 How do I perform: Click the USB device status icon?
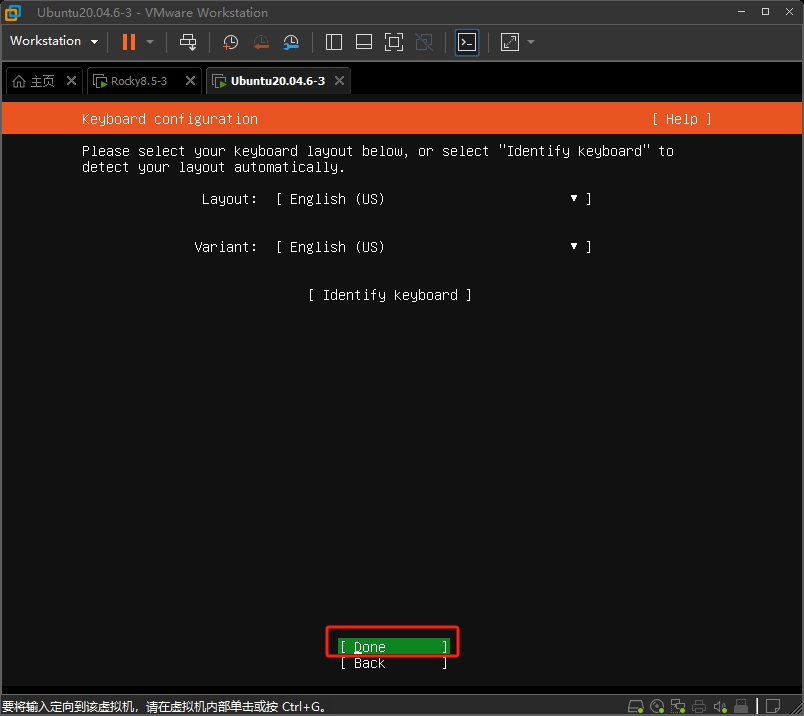point(741,707)
